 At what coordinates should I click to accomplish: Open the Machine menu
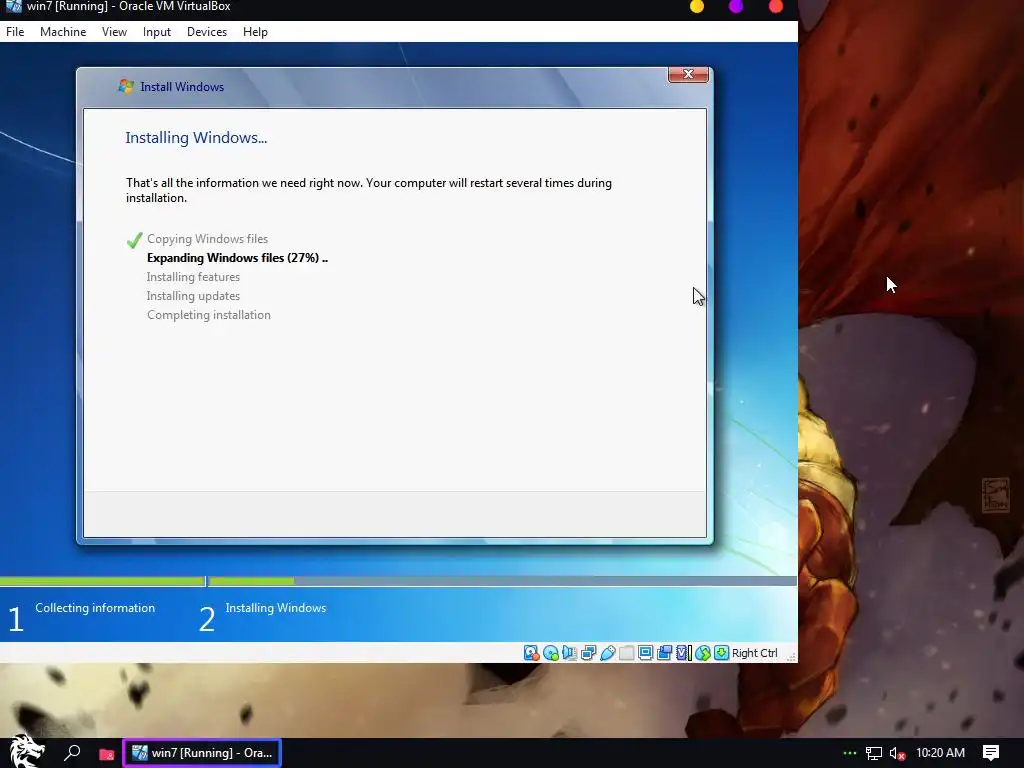click(63, 31)
